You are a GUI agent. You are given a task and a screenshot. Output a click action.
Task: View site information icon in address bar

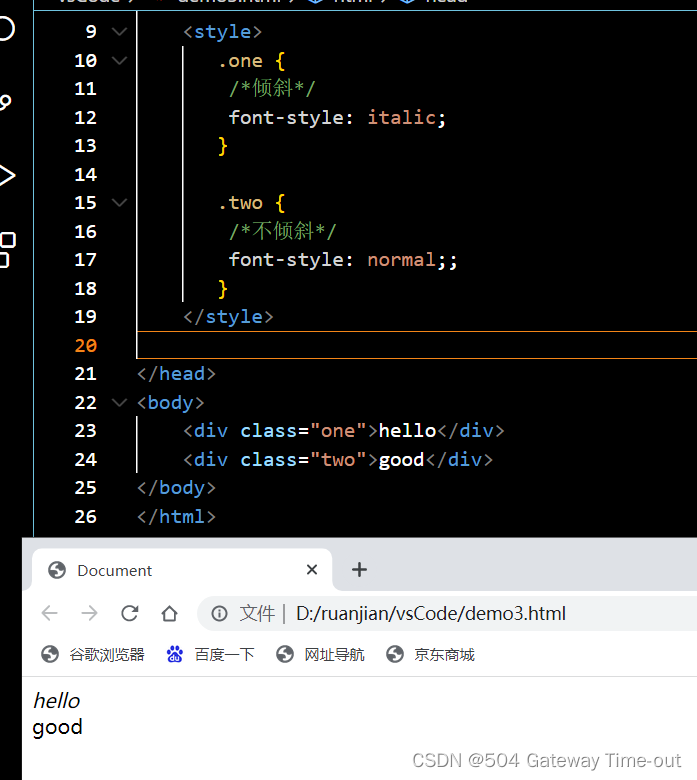tap(219, 614)
